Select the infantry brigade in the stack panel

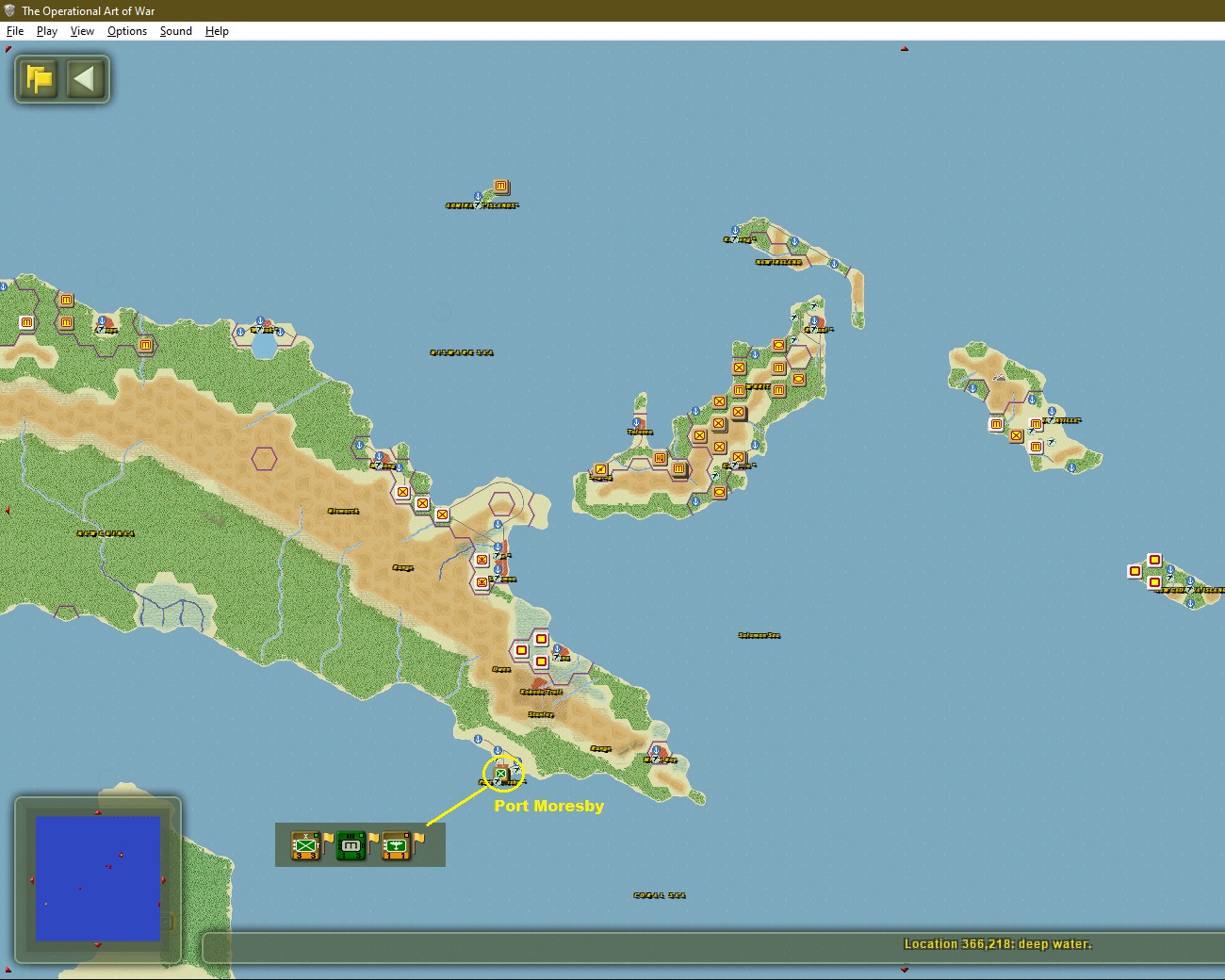pos(305,845)
